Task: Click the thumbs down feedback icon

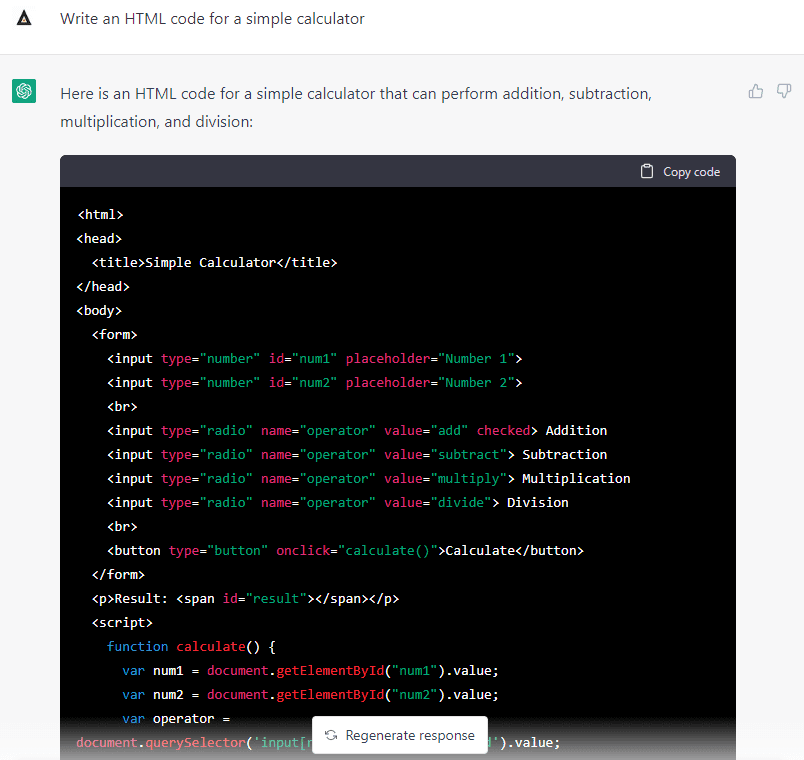Action: tap(784, 92)
